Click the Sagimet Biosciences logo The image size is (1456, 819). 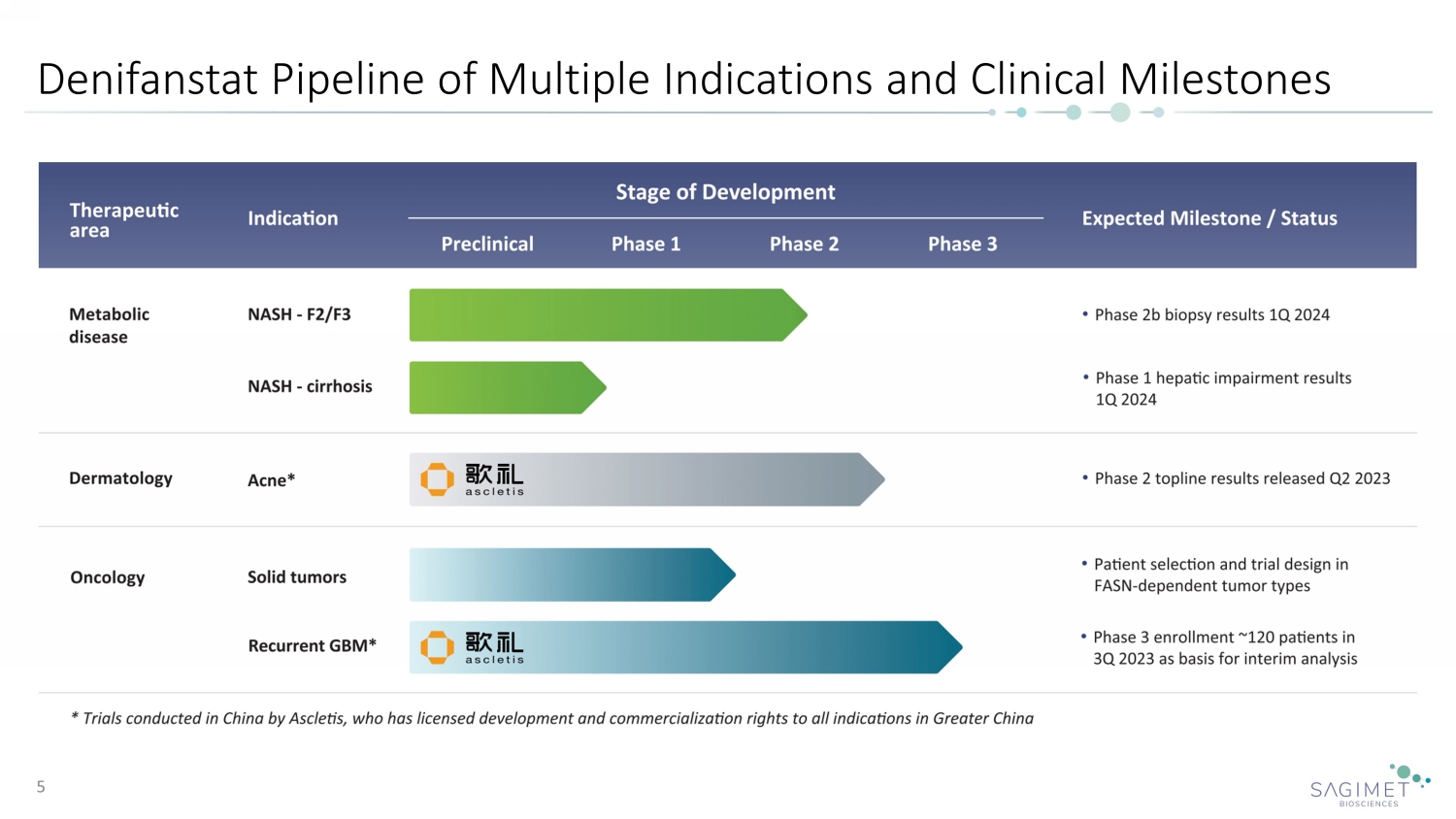[1369, 786]
